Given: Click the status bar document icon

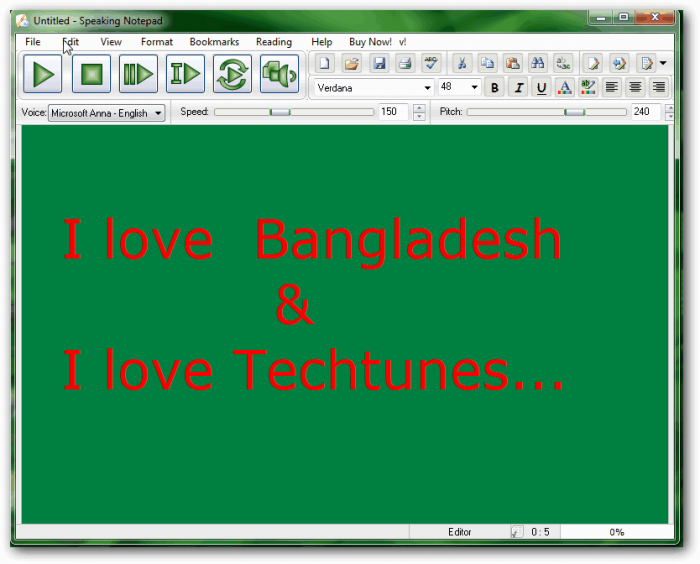Looking at the screenshot, I should point(517,532).
